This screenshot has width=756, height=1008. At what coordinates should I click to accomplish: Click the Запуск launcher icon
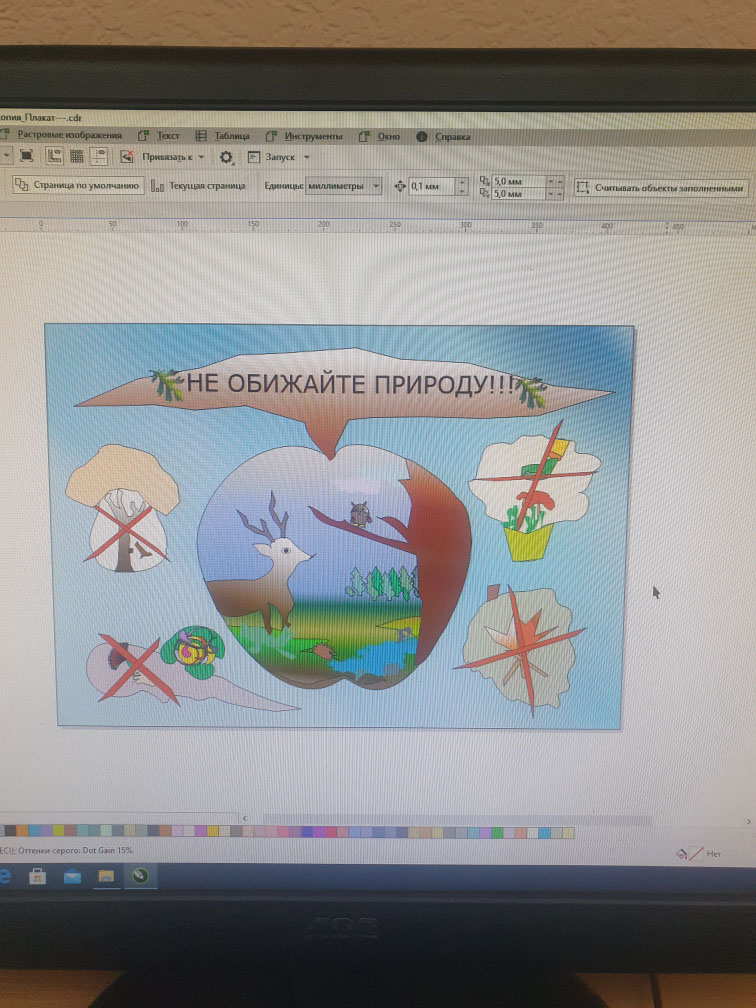coord(254,157)
